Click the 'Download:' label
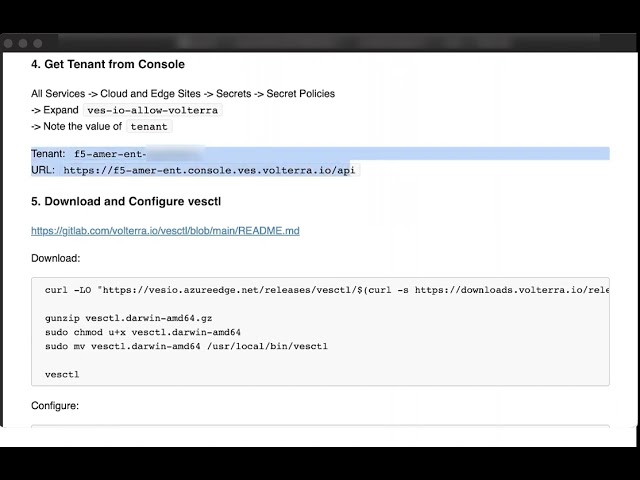The image size is (640, 480). pyautogui.click(x=56, y=258)
